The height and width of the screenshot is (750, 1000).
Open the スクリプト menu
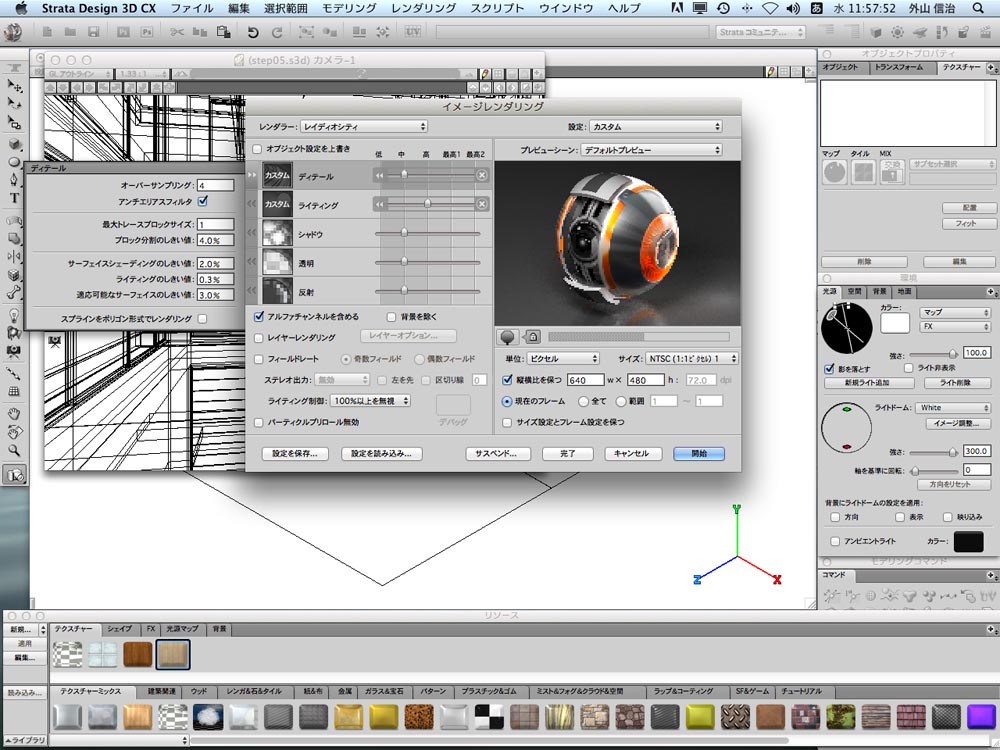point(497,8)
